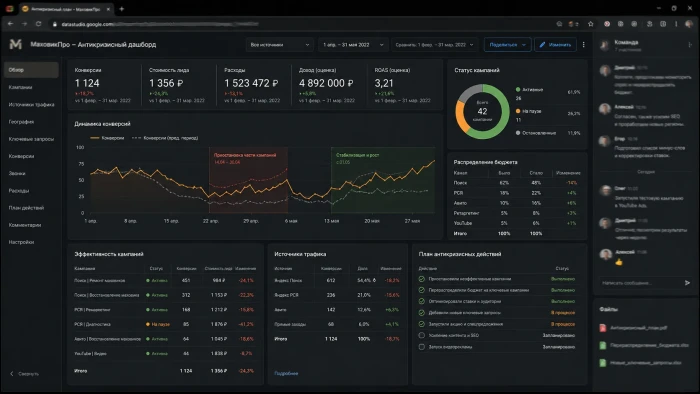Viewport: 700px width, 394px height.
Task: Click the thumbs-up emoji from Алексей
Action: click(619, 262)
